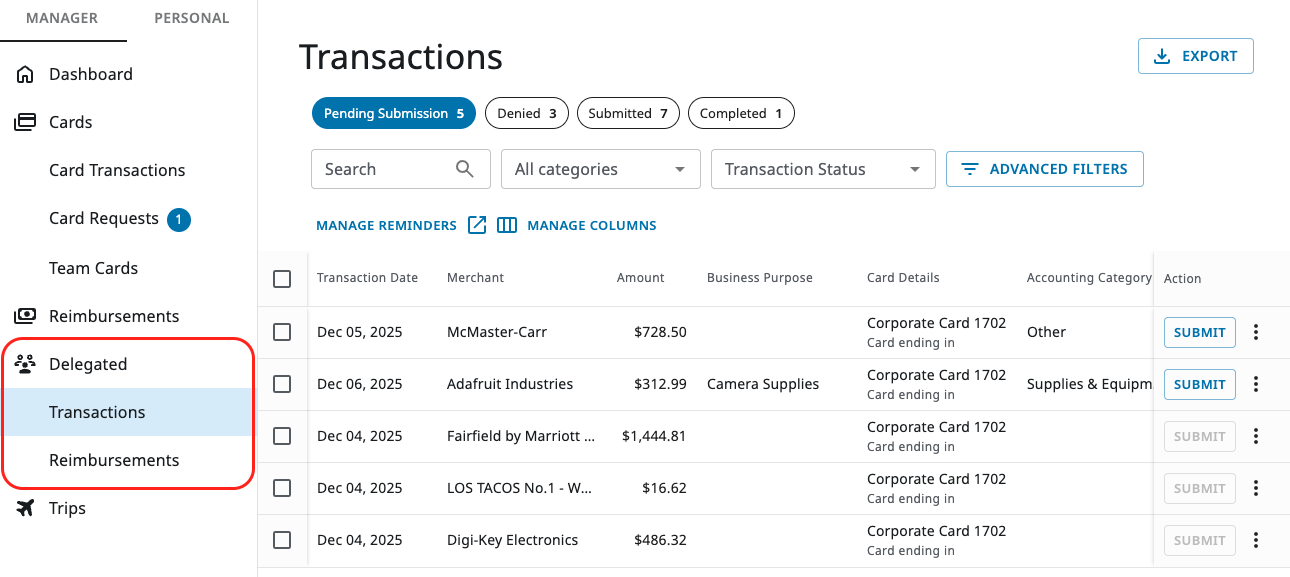
Task: Submit the McMaster-Carr transaction
Action: [x=1199, y=332]
